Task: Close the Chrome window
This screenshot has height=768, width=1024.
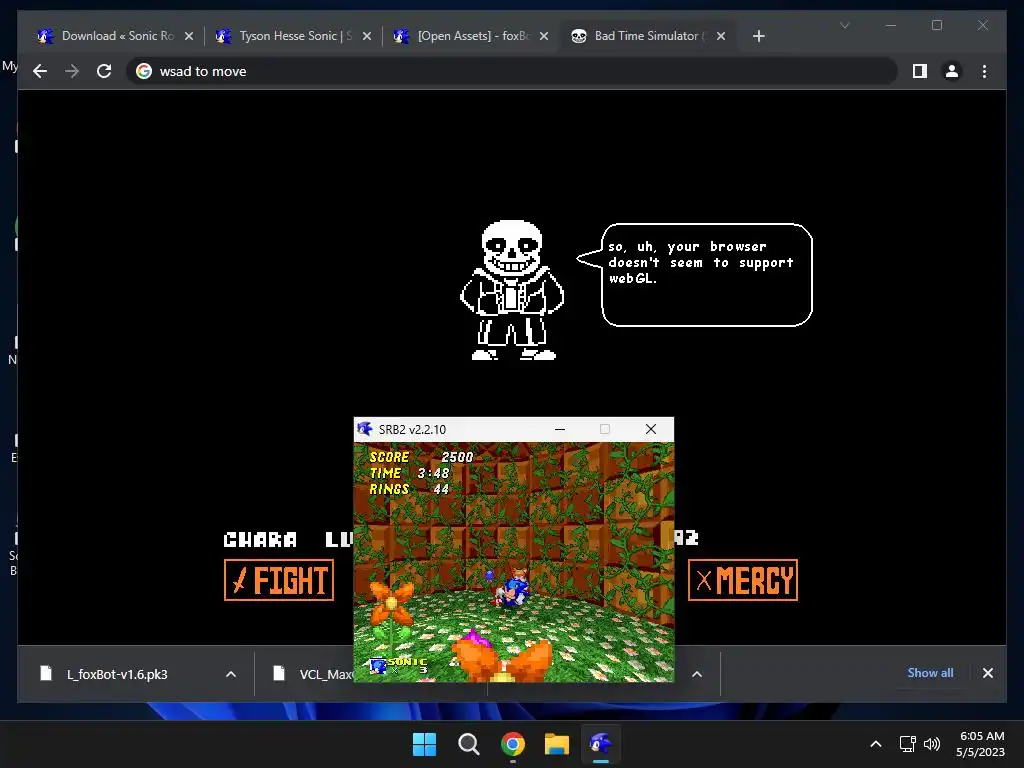Action: [982, 25]
